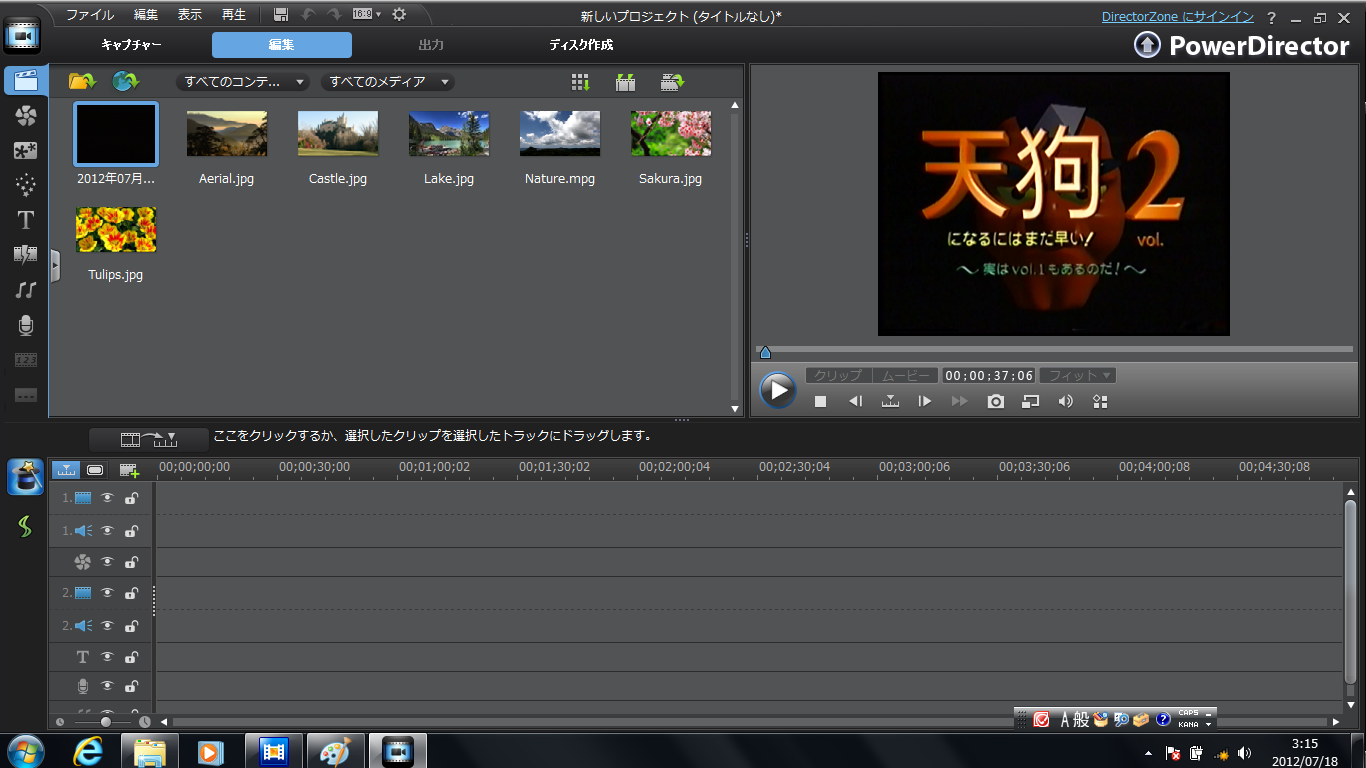Click the preview volume speaker icon

click(x=1065, y=401)
